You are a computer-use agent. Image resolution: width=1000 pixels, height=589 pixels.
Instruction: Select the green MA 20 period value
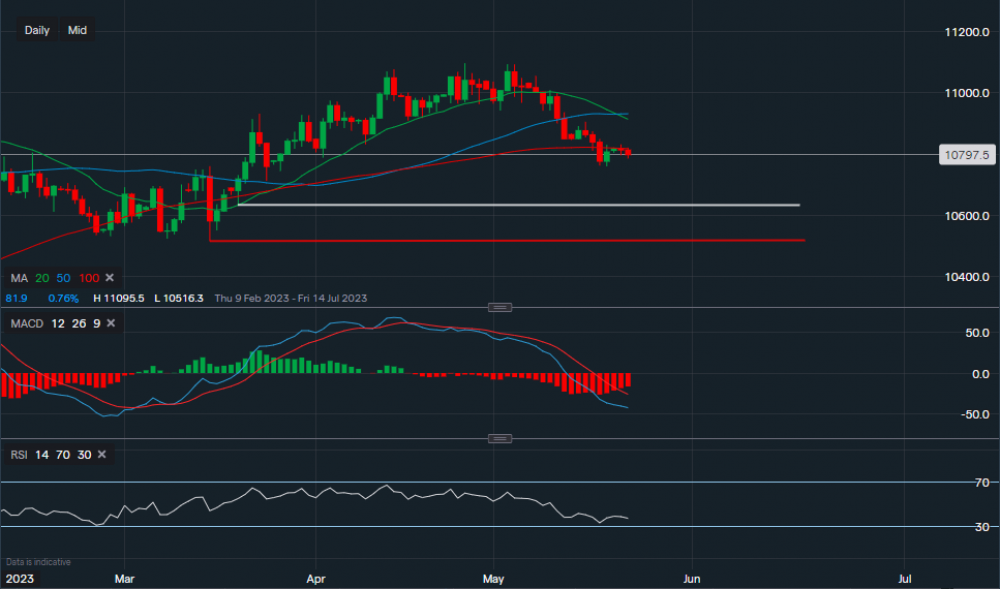click(x=44, y=277)
